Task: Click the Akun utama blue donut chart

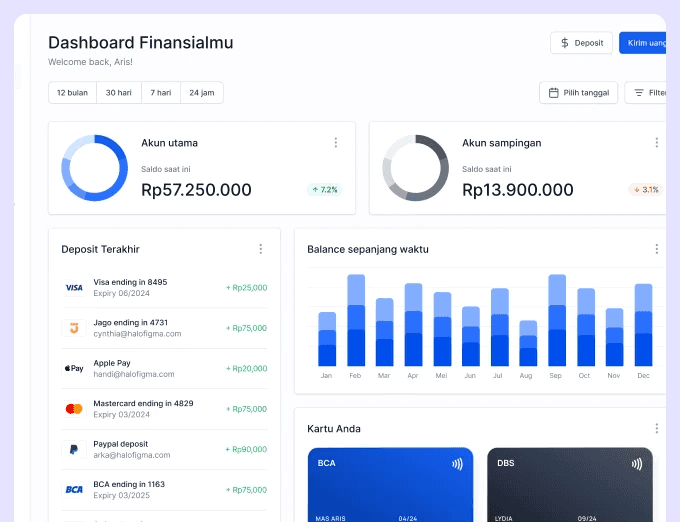Action: pos(95,168)
